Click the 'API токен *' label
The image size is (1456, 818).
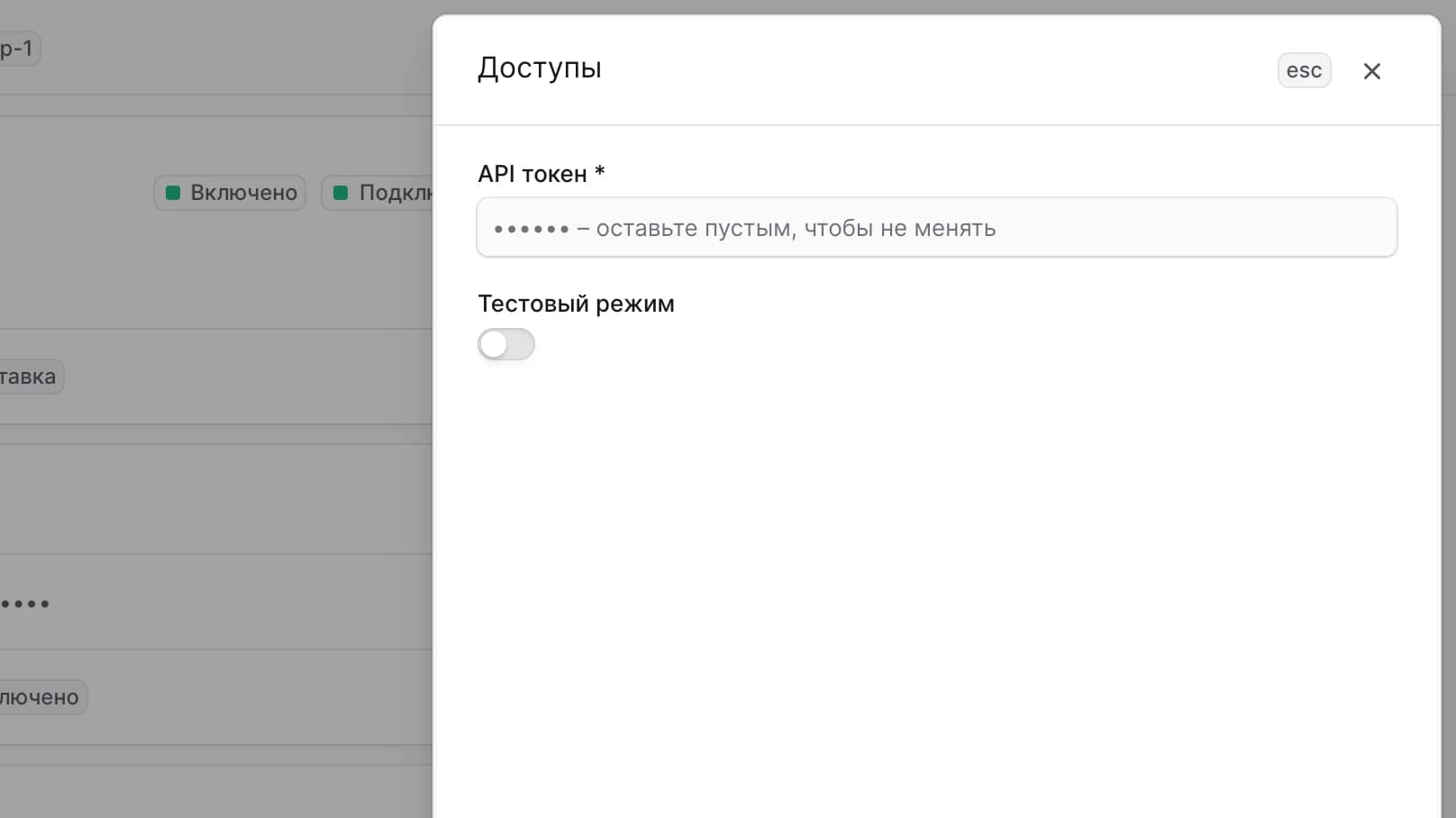coord(541,174)
